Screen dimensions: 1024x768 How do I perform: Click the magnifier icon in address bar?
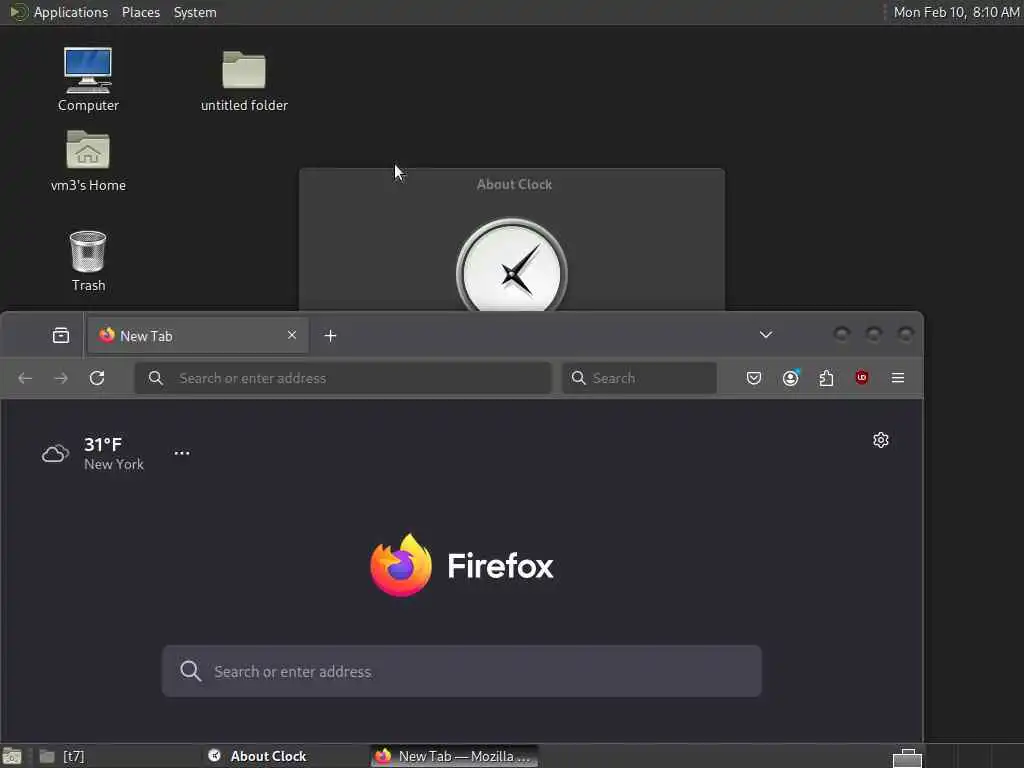tap(155, 378)
